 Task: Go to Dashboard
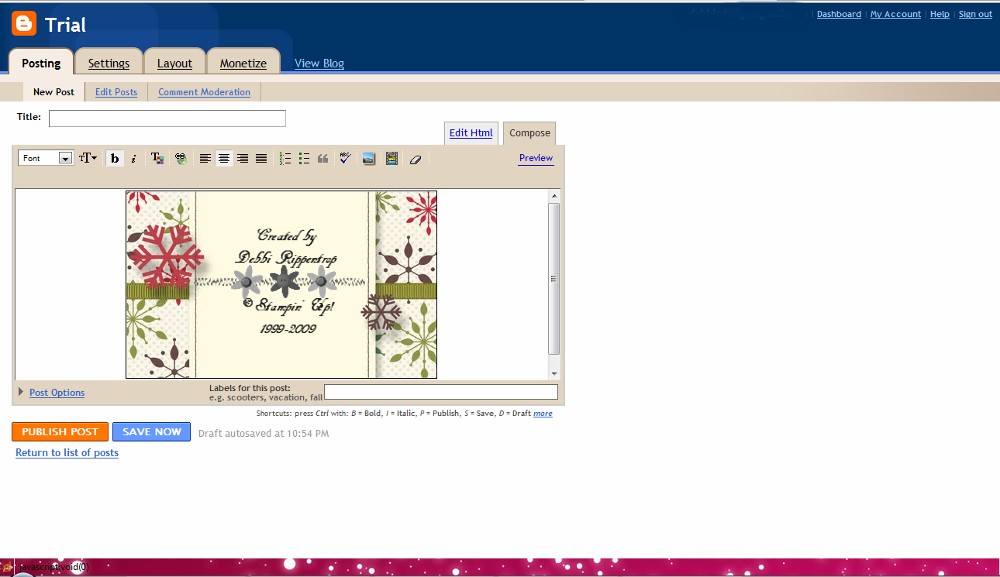839,14
